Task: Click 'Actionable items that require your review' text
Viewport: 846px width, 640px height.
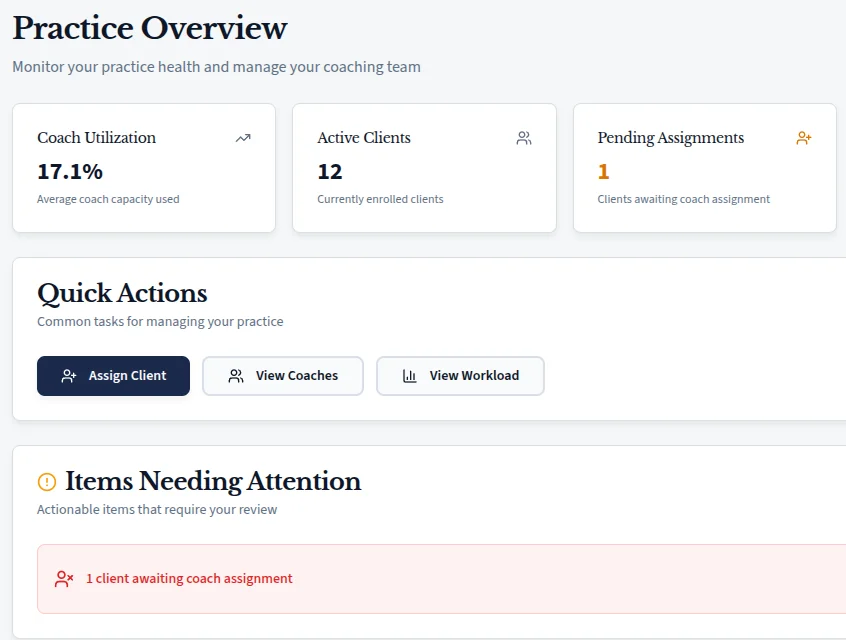Action: coord(157,509)
